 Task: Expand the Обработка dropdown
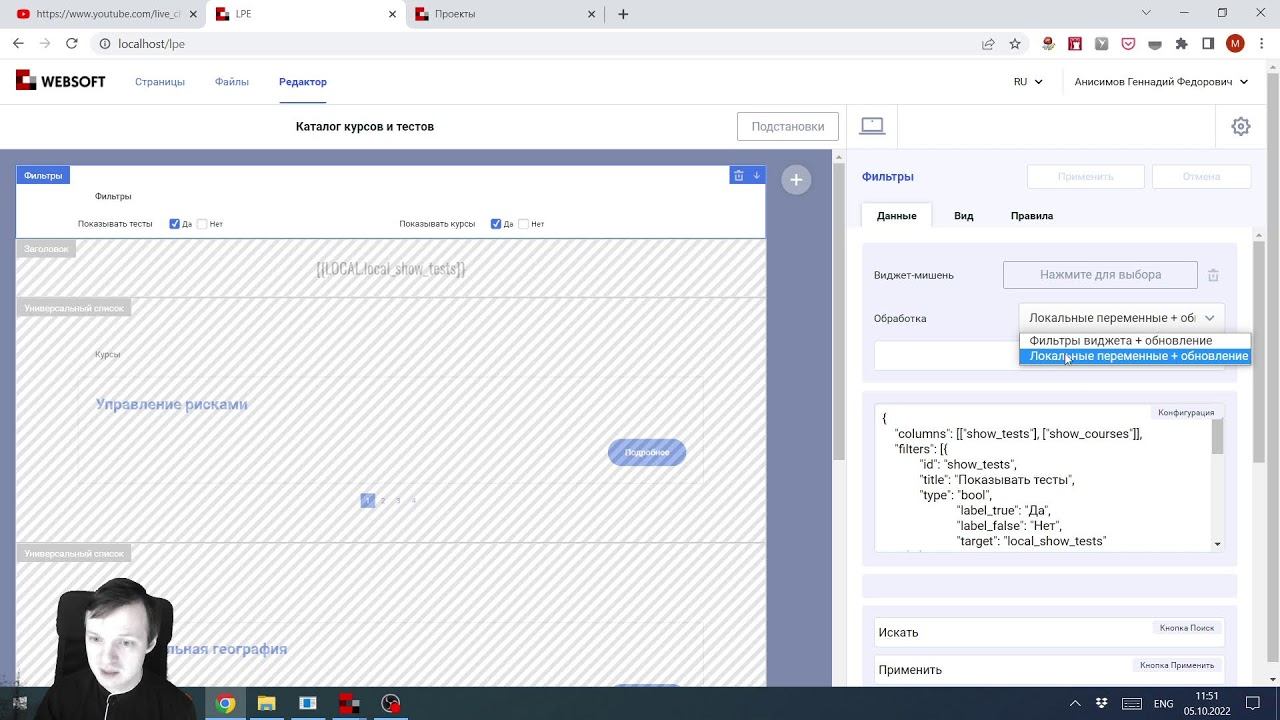click(1121, 318)
